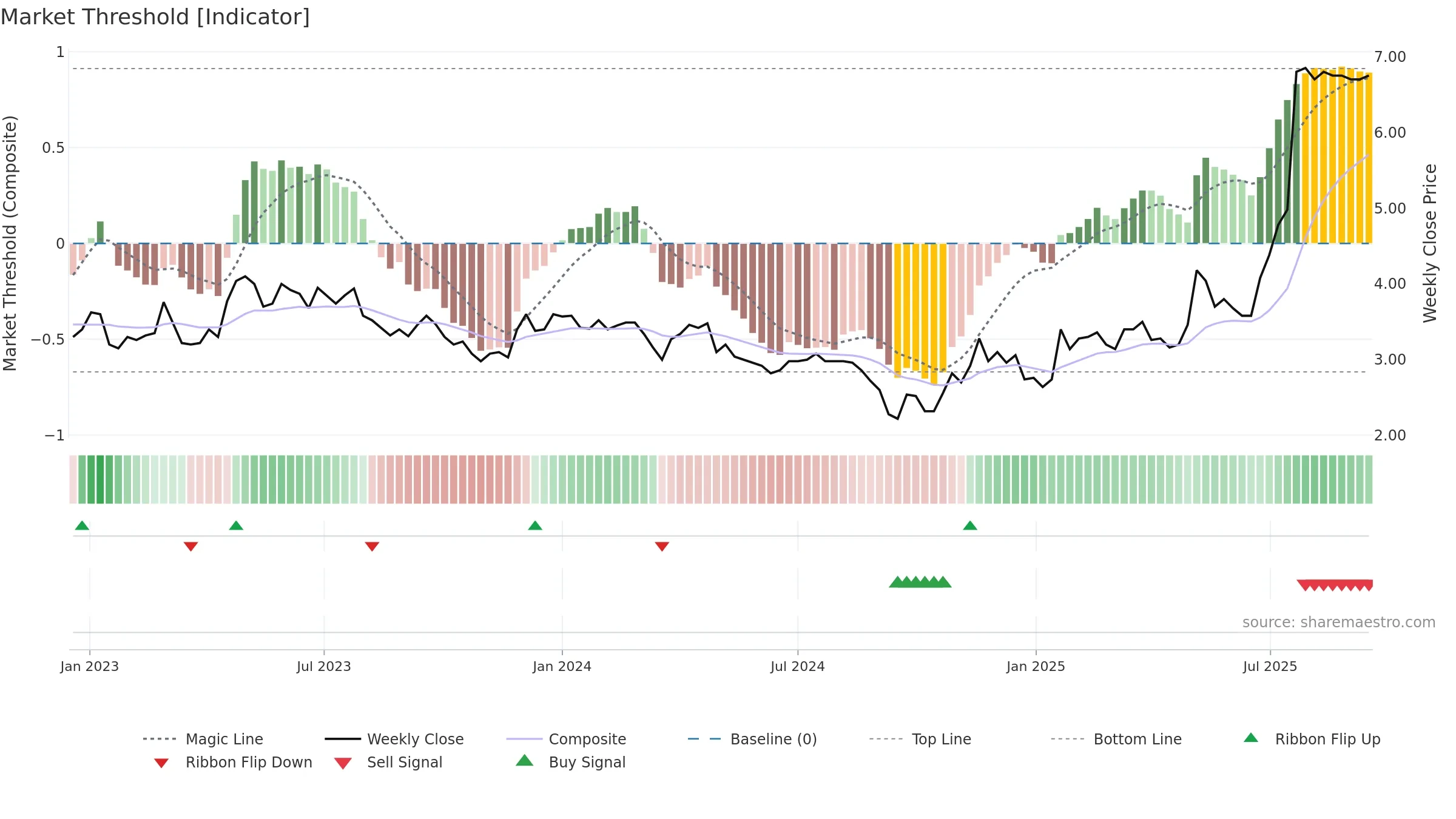Toggle the Sell Signal legend entry
This screenshot has height=819, width=1456.
pyautogui.click(x=388, y=763)
